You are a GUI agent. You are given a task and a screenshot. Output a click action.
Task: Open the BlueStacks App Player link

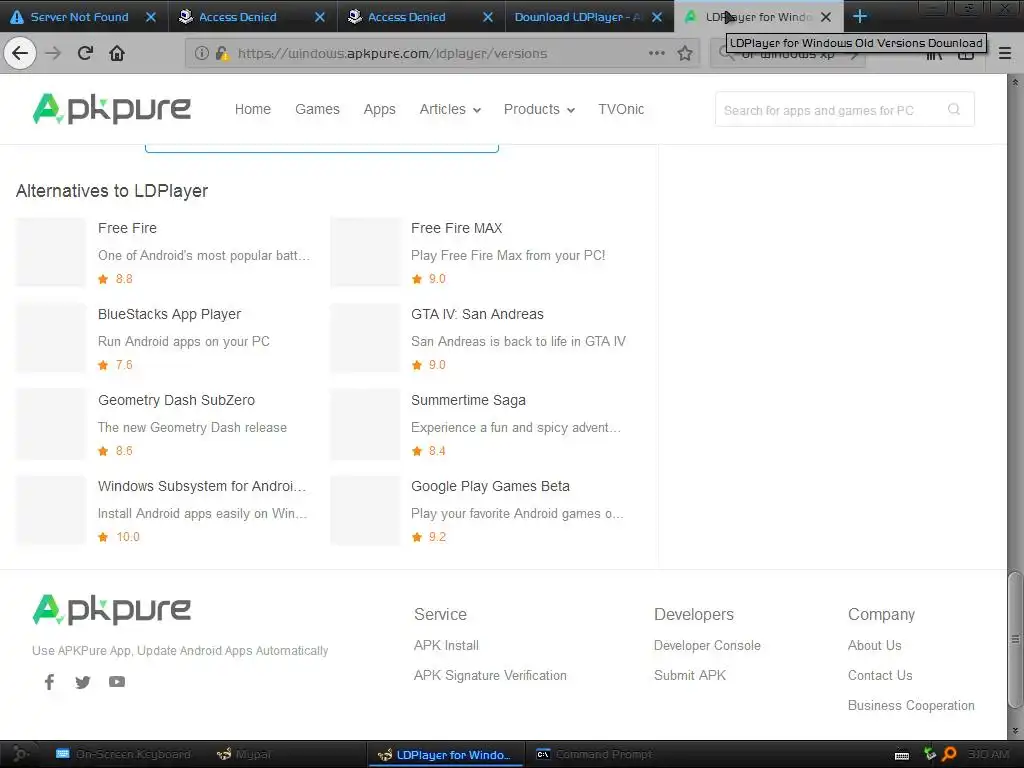(169, 314)
